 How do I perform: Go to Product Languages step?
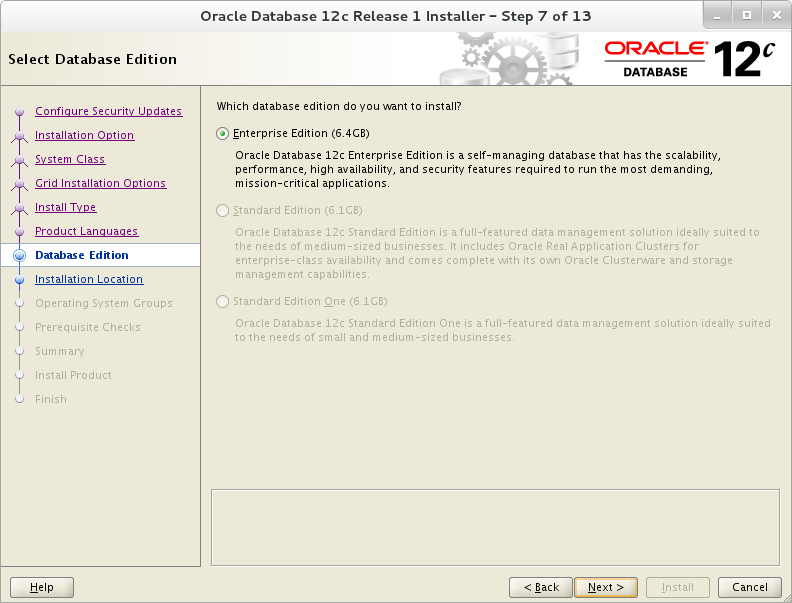point(86,231)
